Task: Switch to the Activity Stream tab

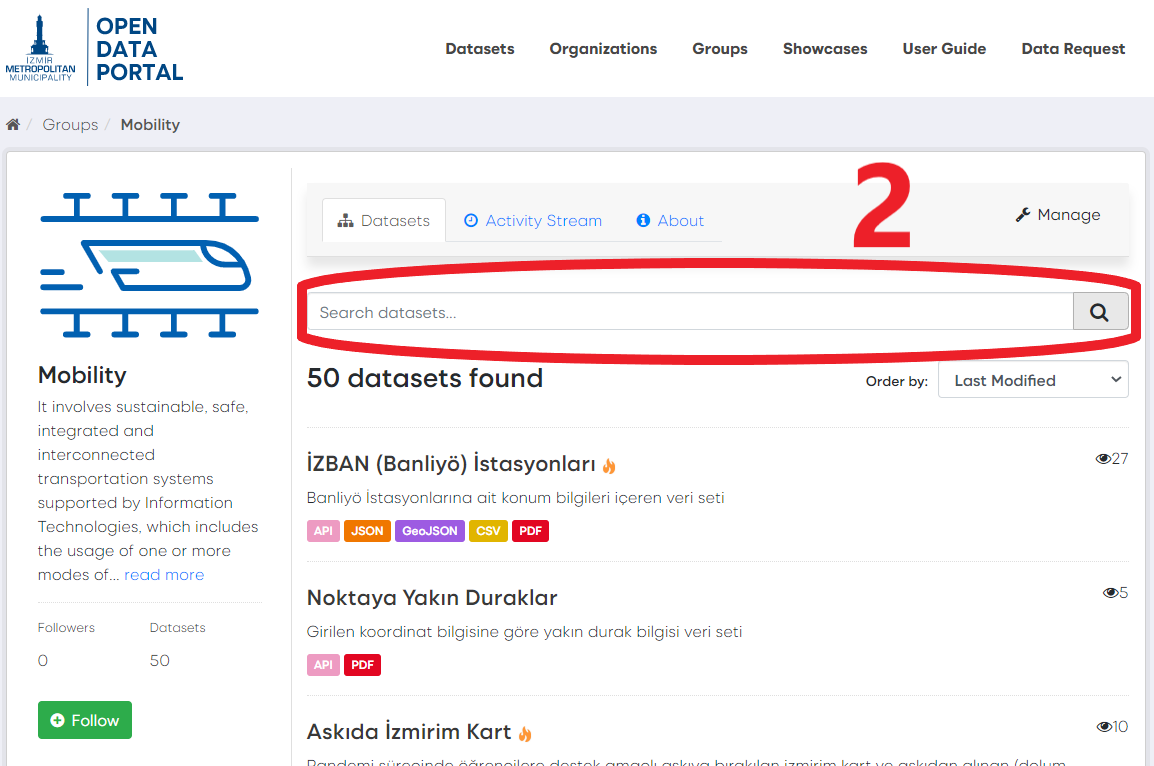Action: pyautogui.click(x=533, y=221)
